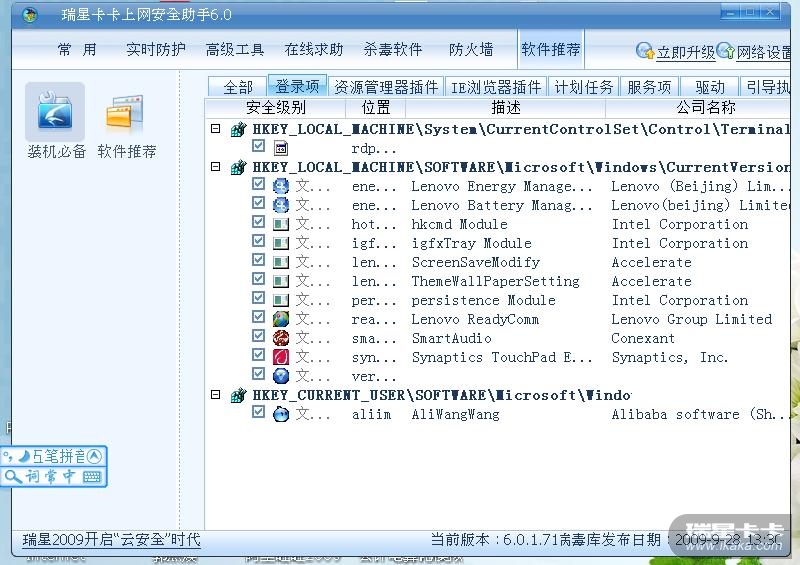Screen dimensions: 800x565
Task: Uncheck Lenovo ReadyComm entry
Action: tap(259, 316)
